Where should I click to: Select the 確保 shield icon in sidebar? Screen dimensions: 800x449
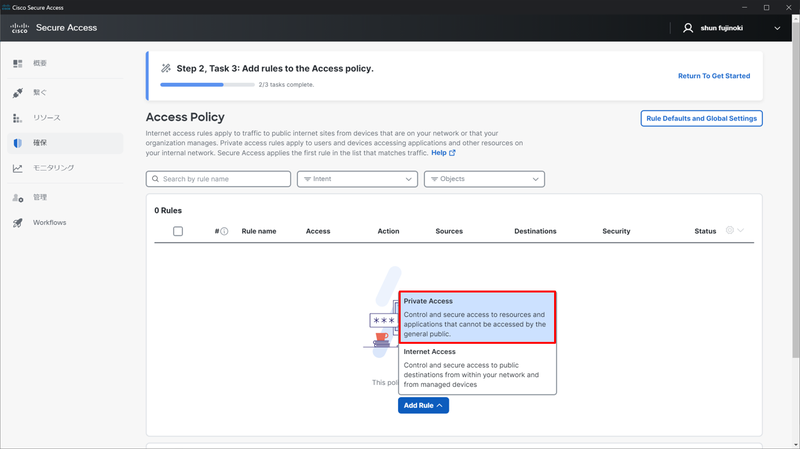click(18, 143)
